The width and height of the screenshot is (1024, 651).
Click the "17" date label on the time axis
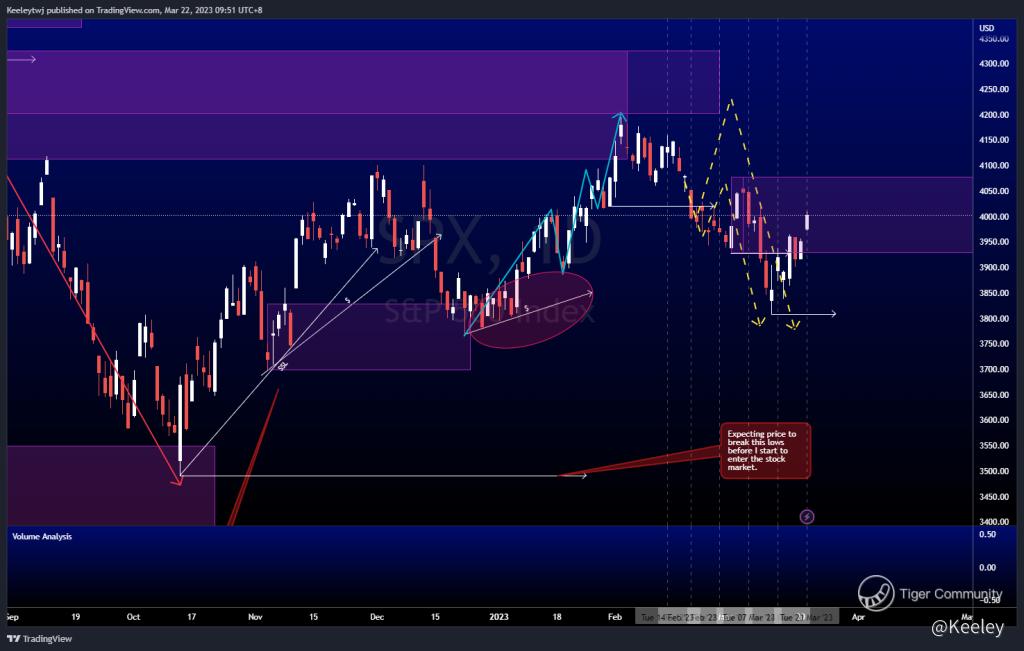click(x=191, y=617)
